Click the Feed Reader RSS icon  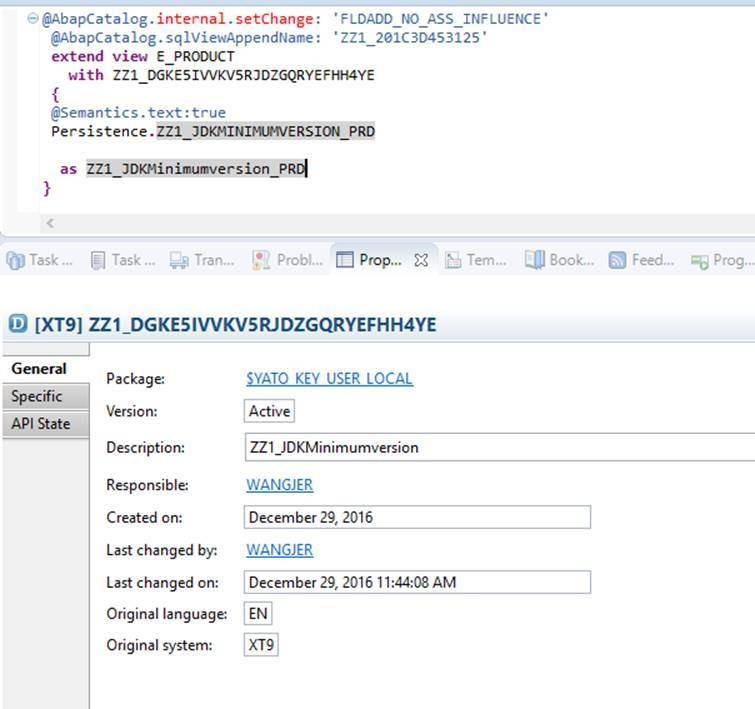tap(617, 260)
